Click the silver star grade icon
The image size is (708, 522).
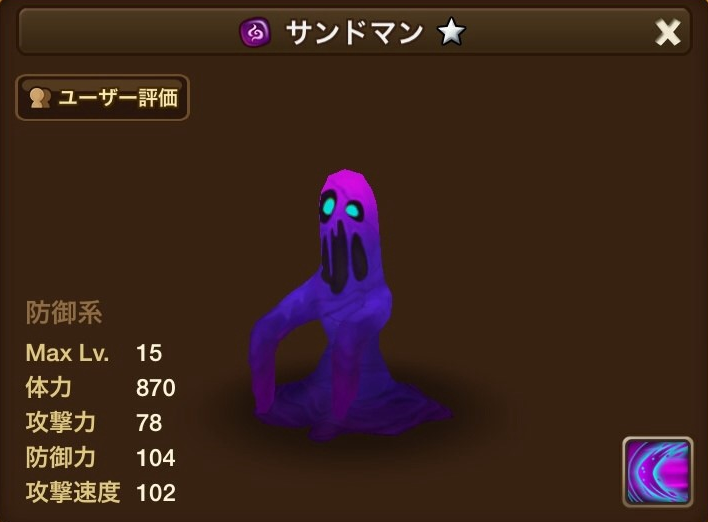pyautogui.click(x=451, y=32)
